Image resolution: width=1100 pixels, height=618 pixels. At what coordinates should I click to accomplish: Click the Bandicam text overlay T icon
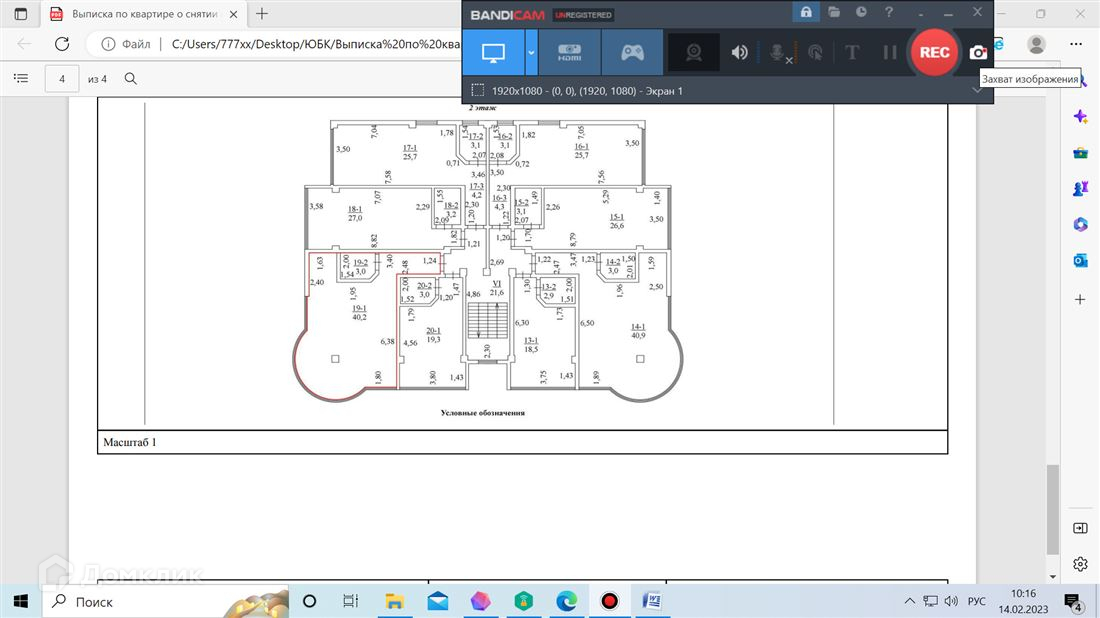click(x=852, y=53)
